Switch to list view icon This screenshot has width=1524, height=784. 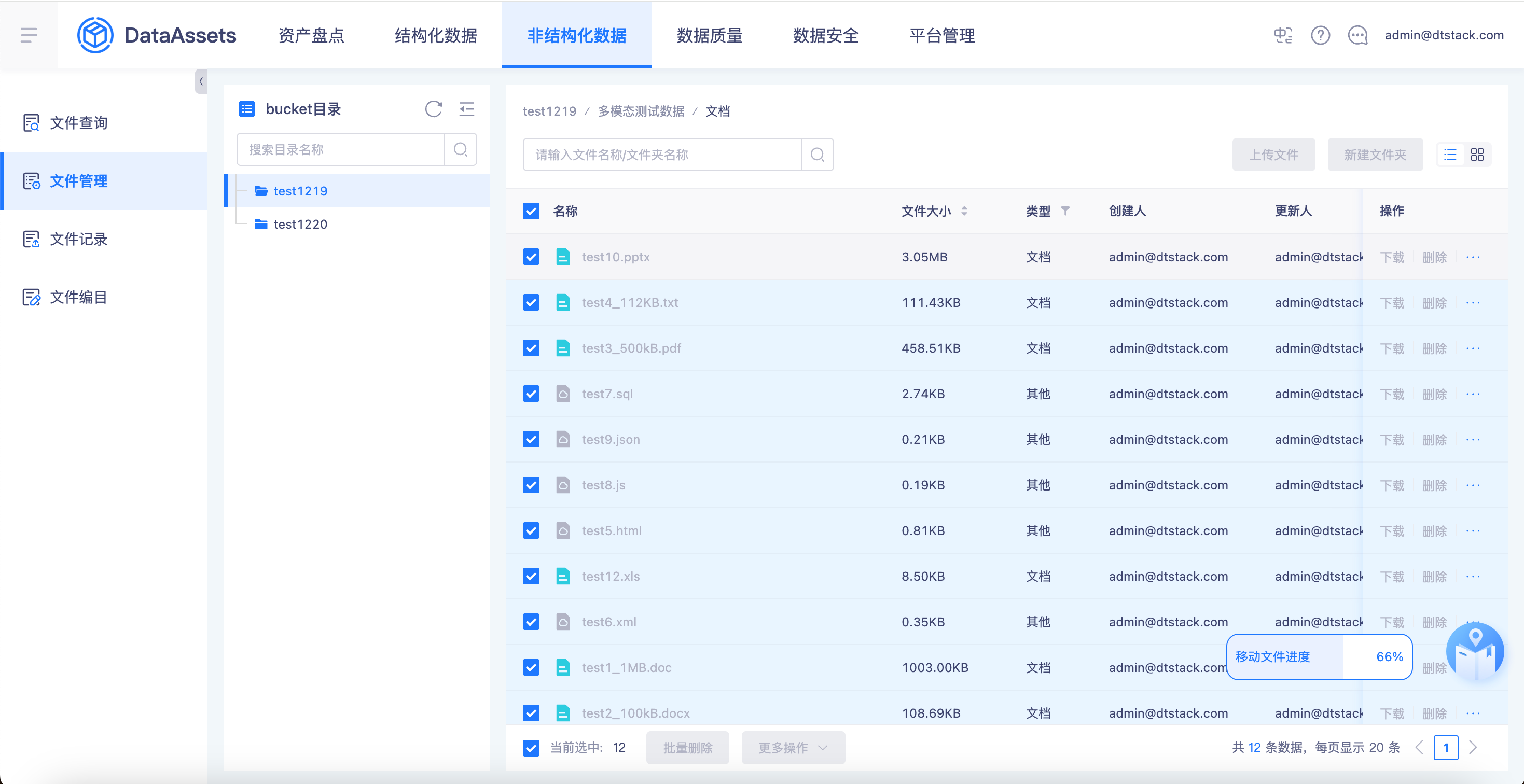(x=1450, y=155)
